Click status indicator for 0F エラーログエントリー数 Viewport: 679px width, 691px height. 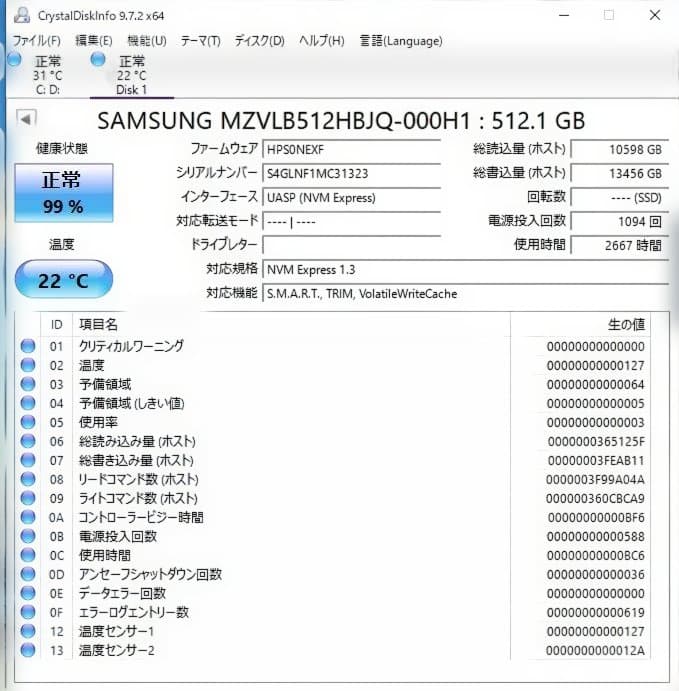pyautogui.click(x=28, y=612)
